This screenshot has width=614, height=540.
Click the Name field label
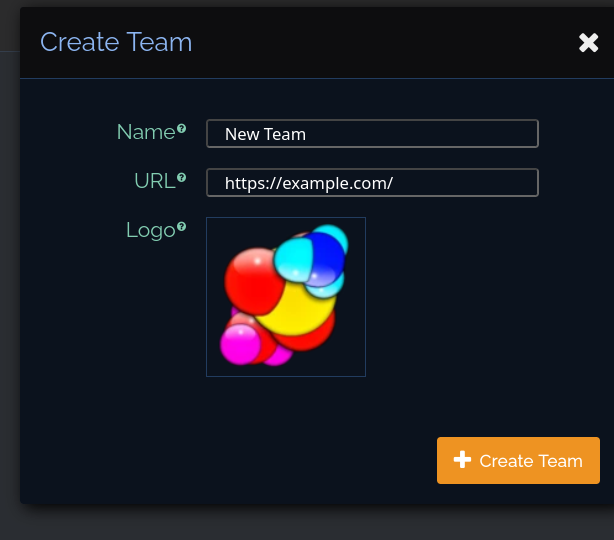click(x=146, y=132)
